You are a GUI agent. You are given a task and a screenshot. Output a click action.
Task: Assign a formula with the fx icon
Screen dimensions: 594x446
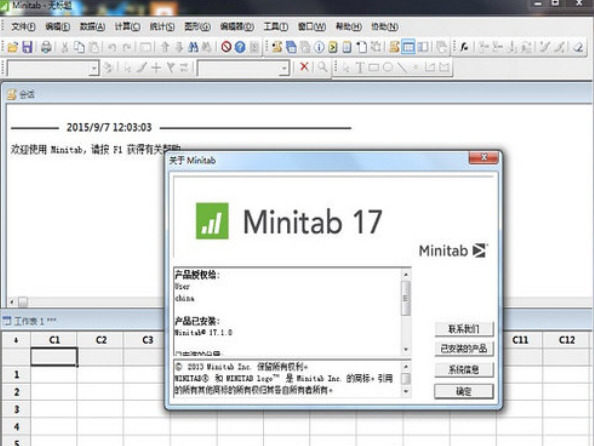click(464, 47)
